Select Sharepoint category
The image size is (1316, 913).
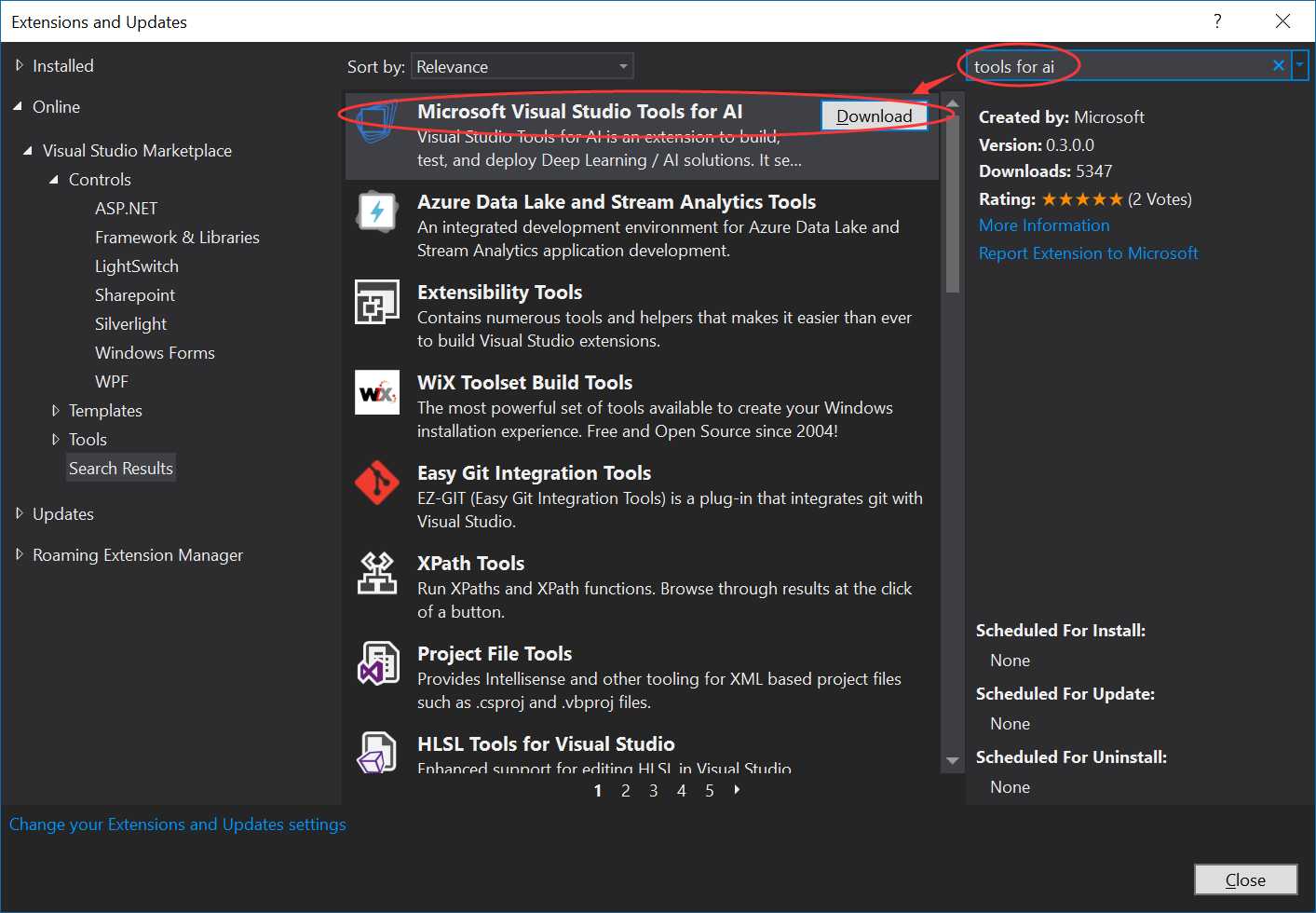pyautogui.click(x=134, y=294)
